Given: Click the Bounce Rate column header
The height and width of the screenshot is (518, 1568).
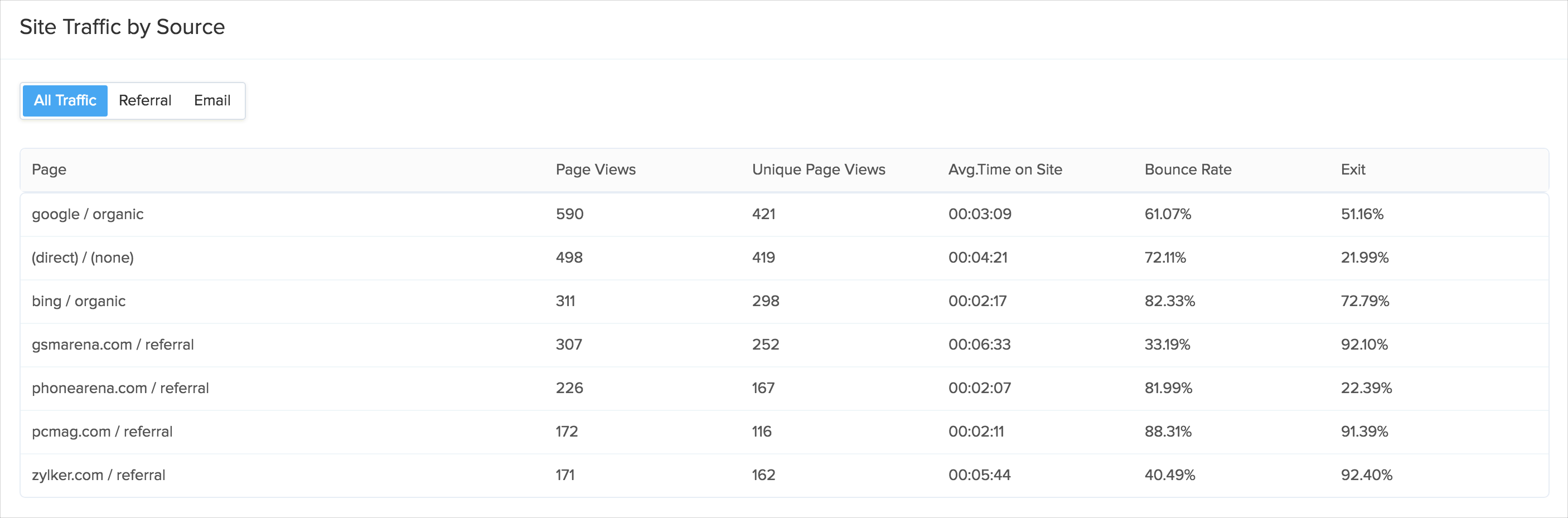Looking at the screenshot, I should [x=1187, y=170].
